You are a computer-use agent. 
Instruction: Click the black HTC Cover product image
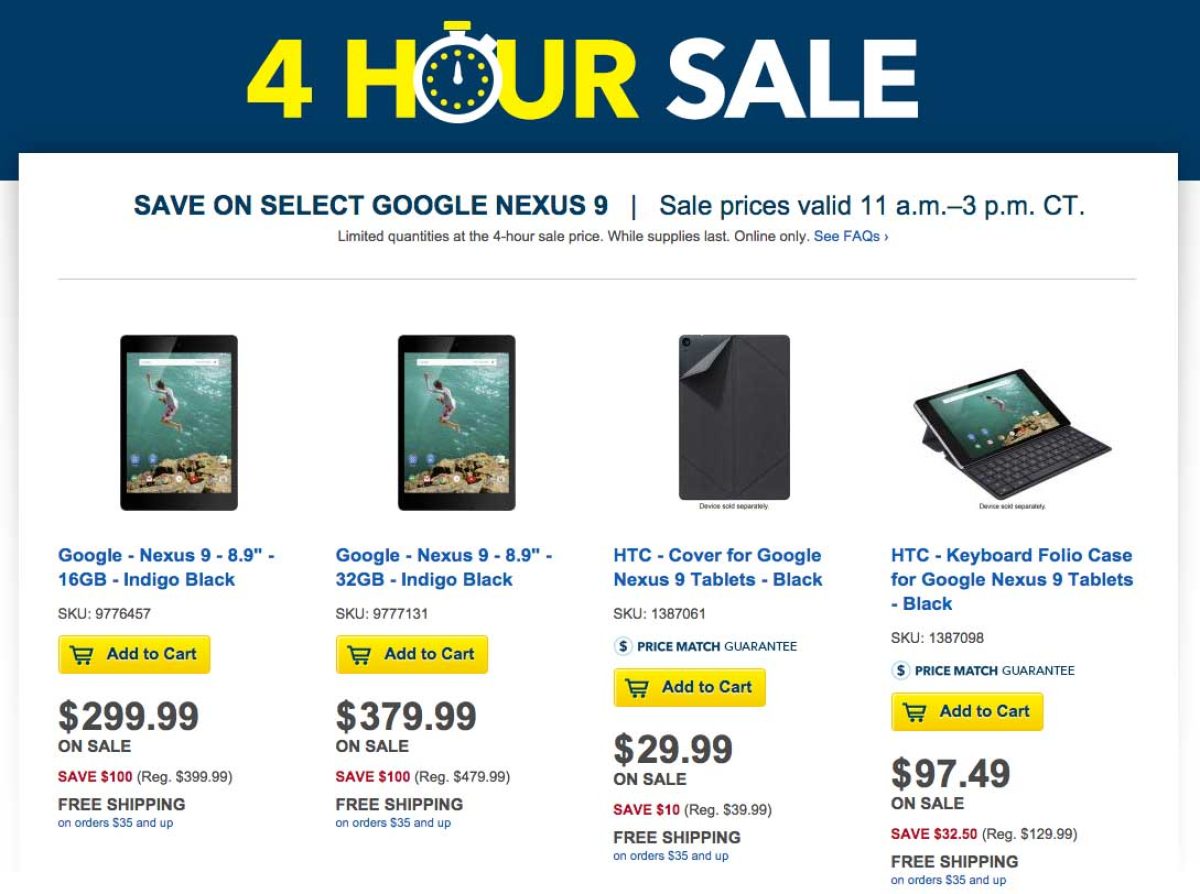click(734, 417)
